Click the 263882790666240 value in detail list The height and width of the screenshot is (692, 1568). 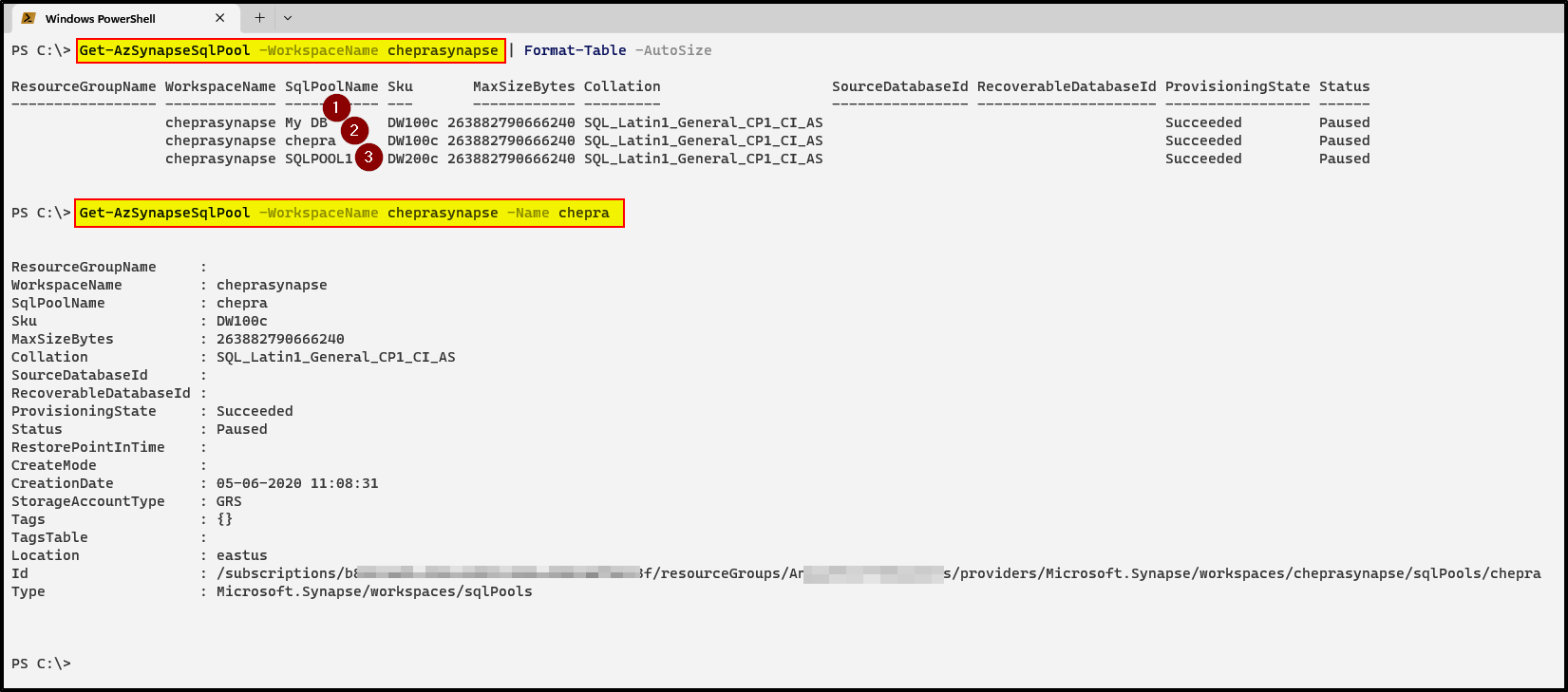[x=280, y=339]
